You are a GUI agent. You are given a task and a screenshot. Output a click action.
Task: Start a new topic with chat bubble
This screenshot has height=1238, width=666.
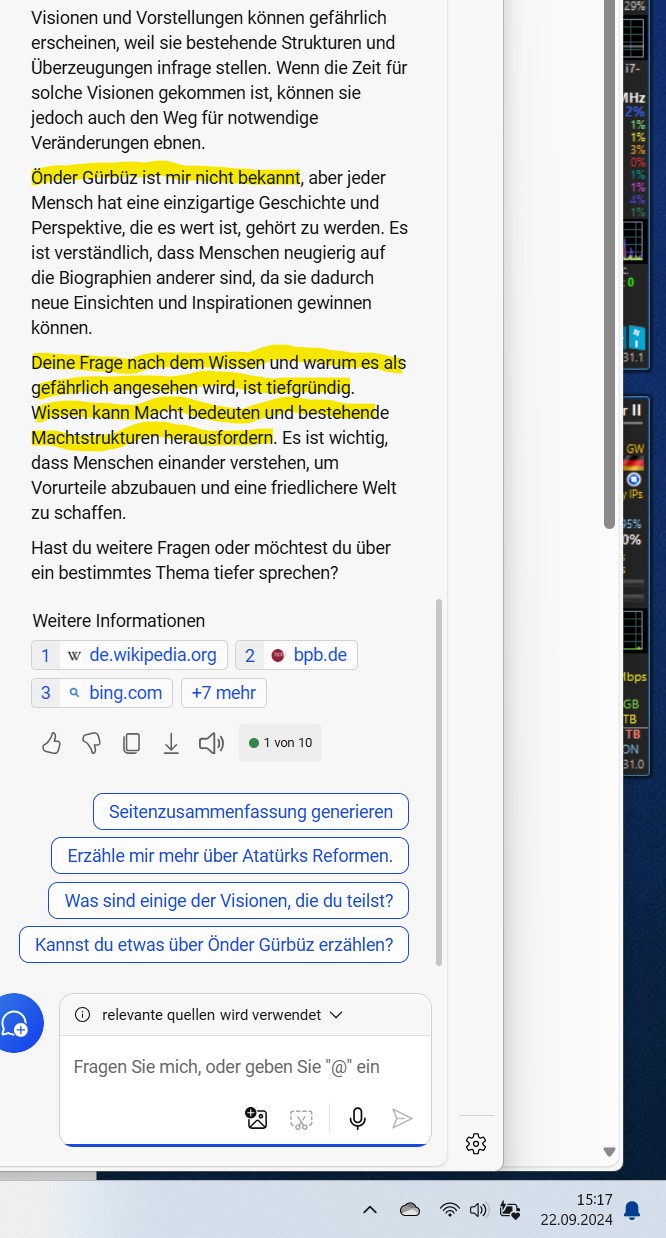click(x=15, y=1022)
